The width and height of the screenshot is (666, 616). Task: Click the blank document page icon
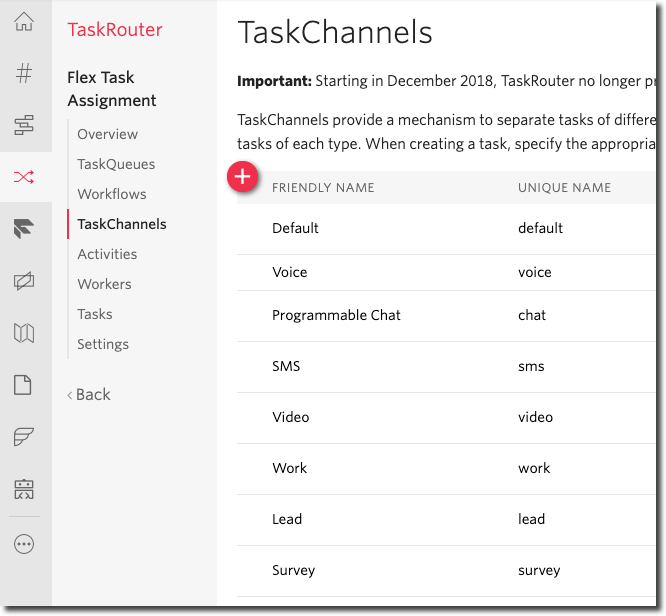point(23,385)
